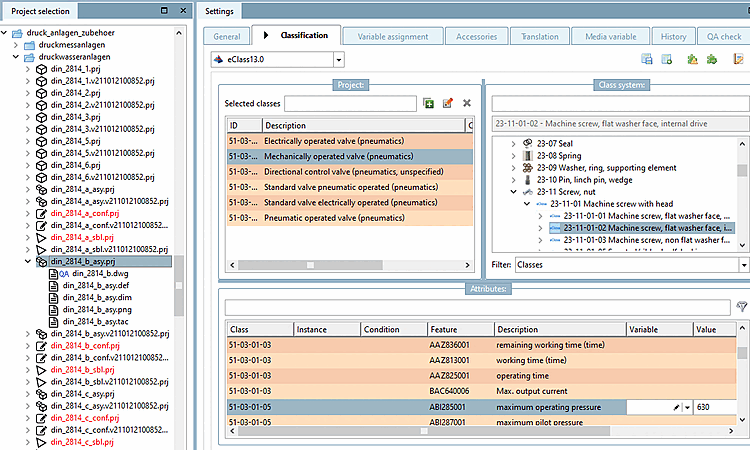Click the 23-07 Seal class icon

click(528, 144)
